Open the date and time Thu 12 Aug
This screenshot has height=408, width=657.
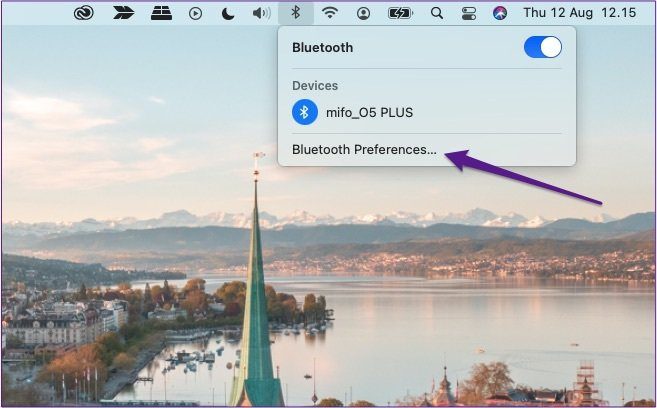coord(580,13)
